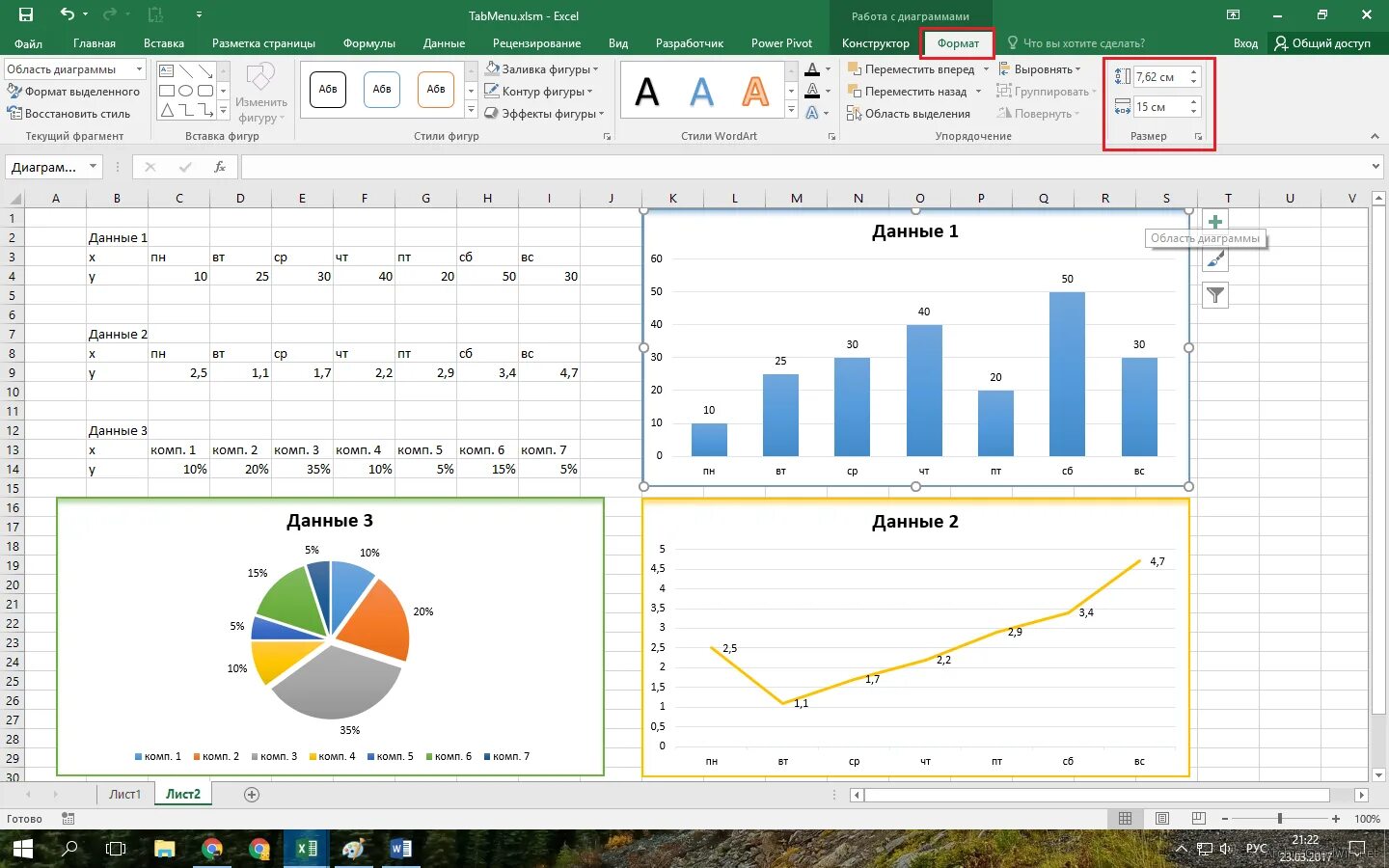Screen dimensions: 1389x868
Task: Open File Explorer from the taskbar
Action: click(164, 849)
